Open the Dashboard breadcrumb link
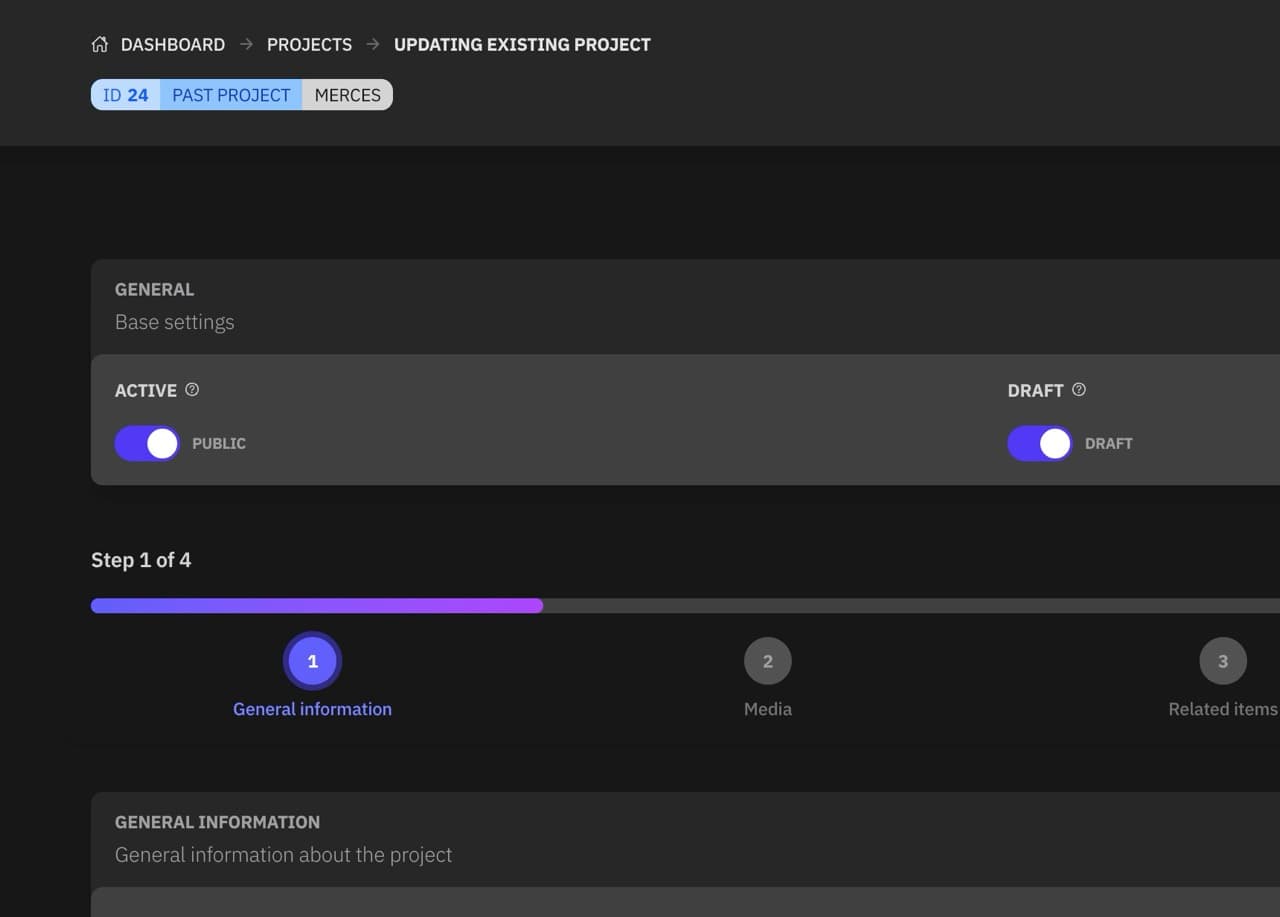1280x917 pixels. coord(172,44)
